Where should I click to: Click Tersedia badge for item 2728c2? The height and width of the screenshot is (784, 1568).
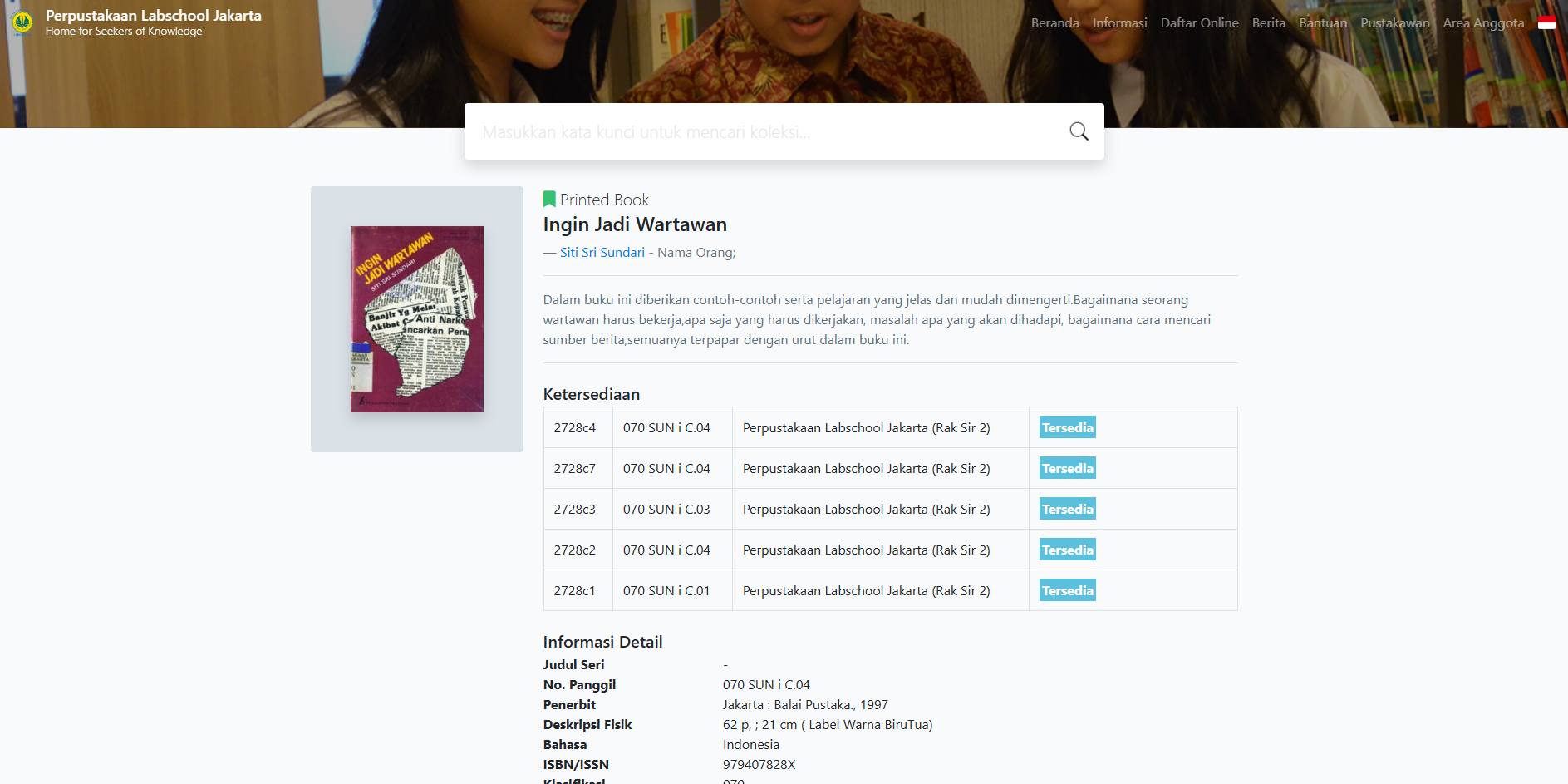(x=1068, y=550)
